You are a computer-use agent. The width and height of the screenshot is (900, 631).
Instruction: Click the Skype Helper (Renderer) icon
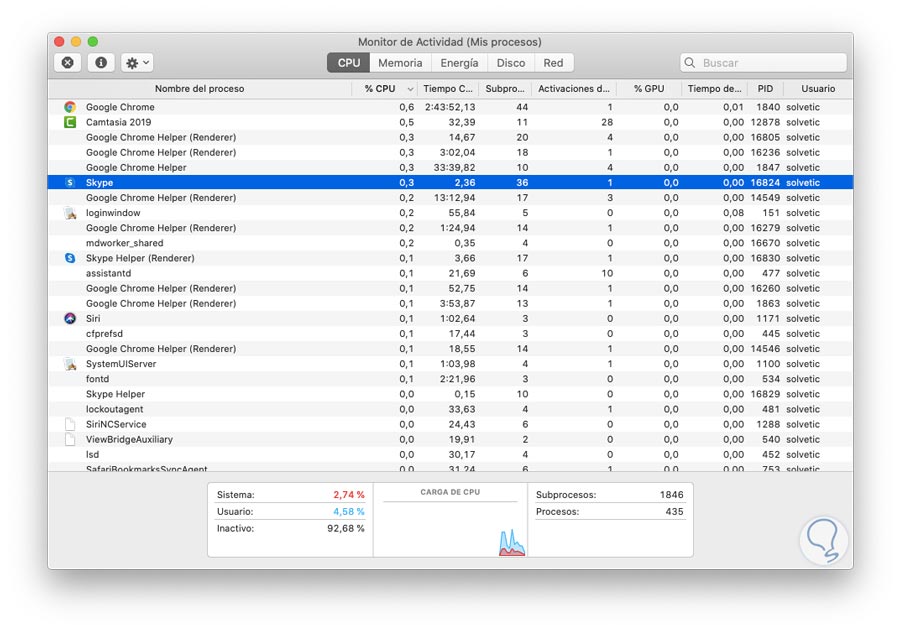click(x=70, y=258)
